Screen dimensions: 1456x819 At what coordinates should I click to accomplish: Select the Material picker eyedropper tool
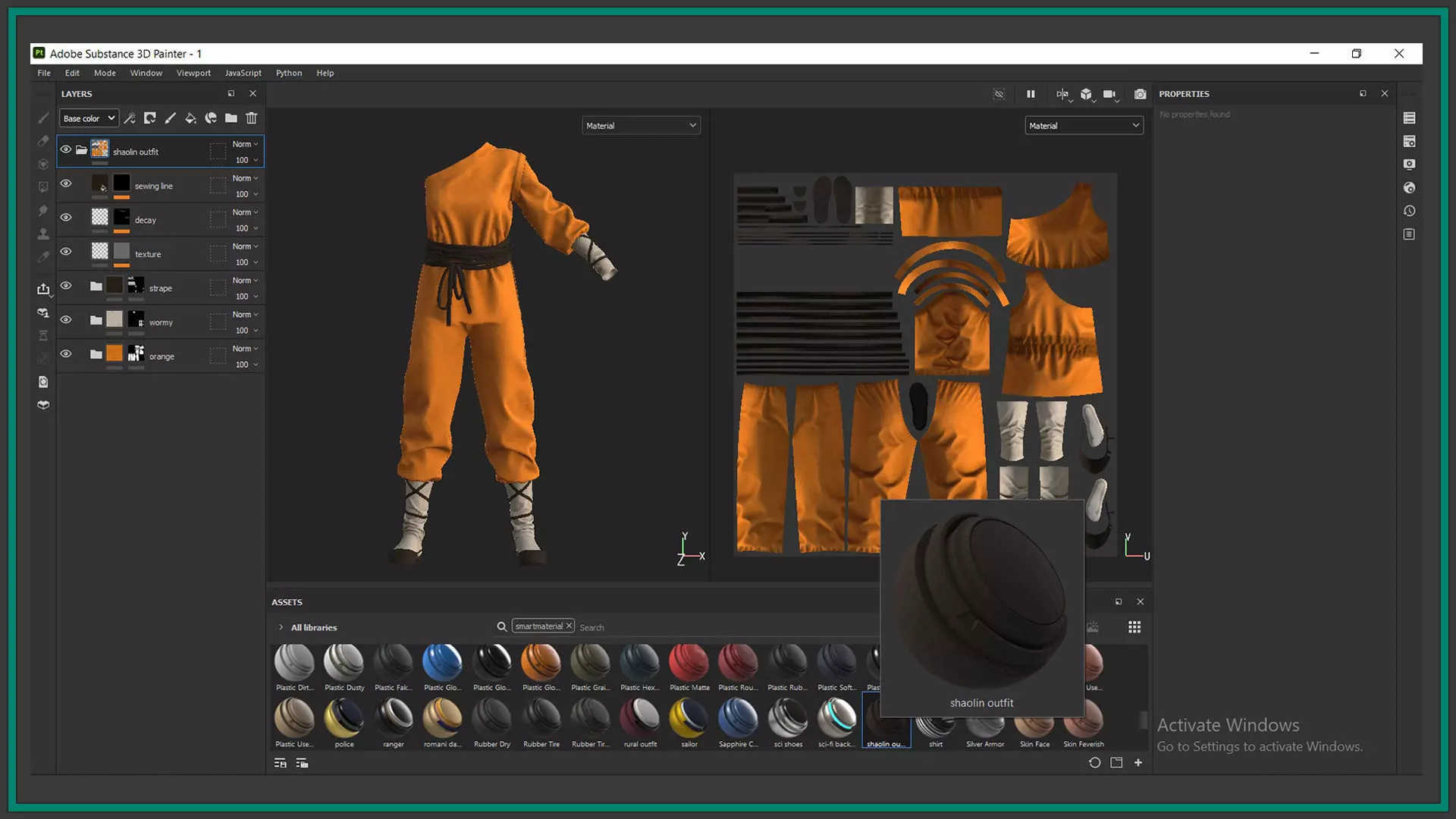pos(43,257)
